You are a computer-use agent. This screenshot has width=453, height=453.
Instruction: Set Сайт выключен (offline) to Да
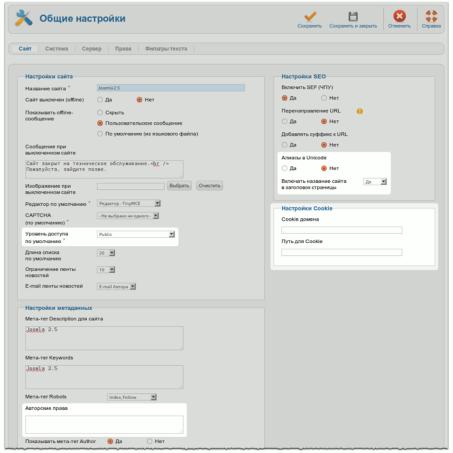[x=100, y=100]
